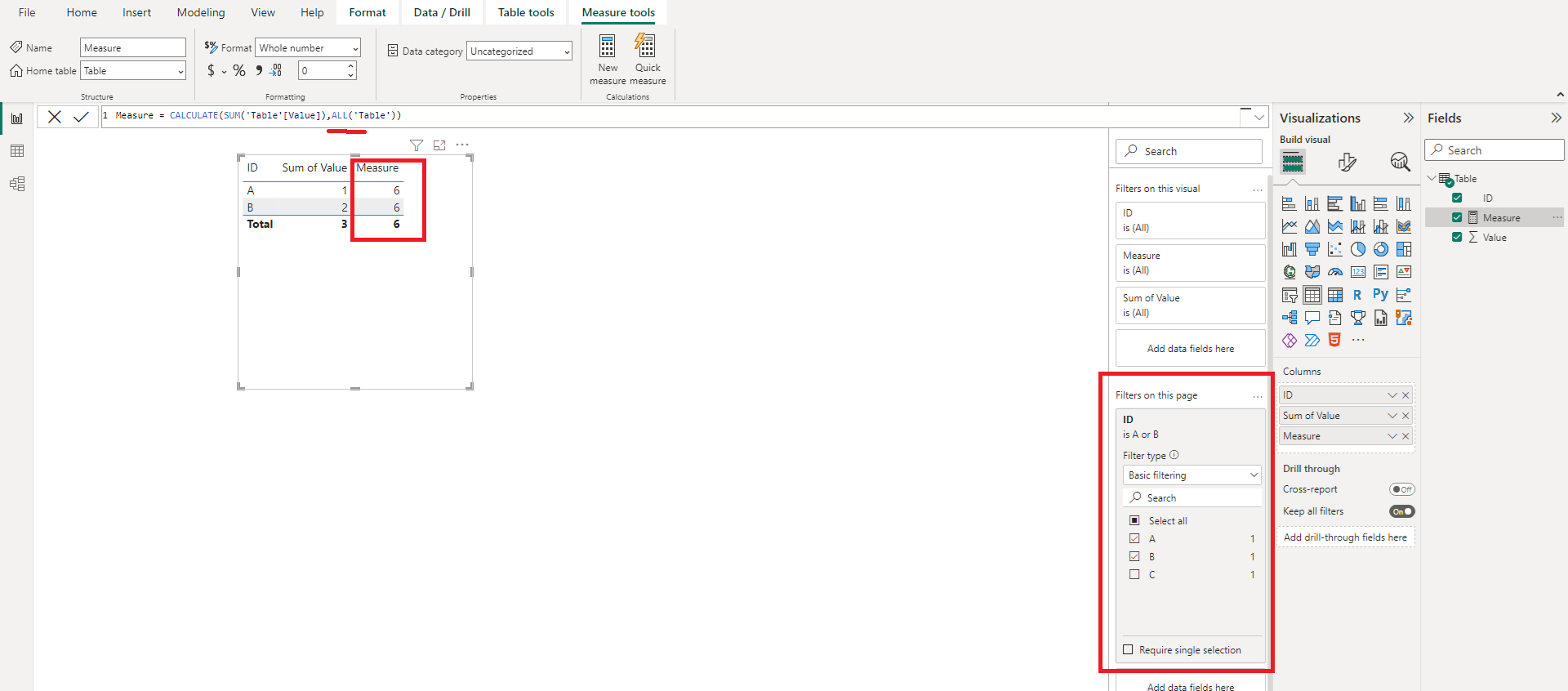Choose the Map globe visualization

click(1290, 272)
